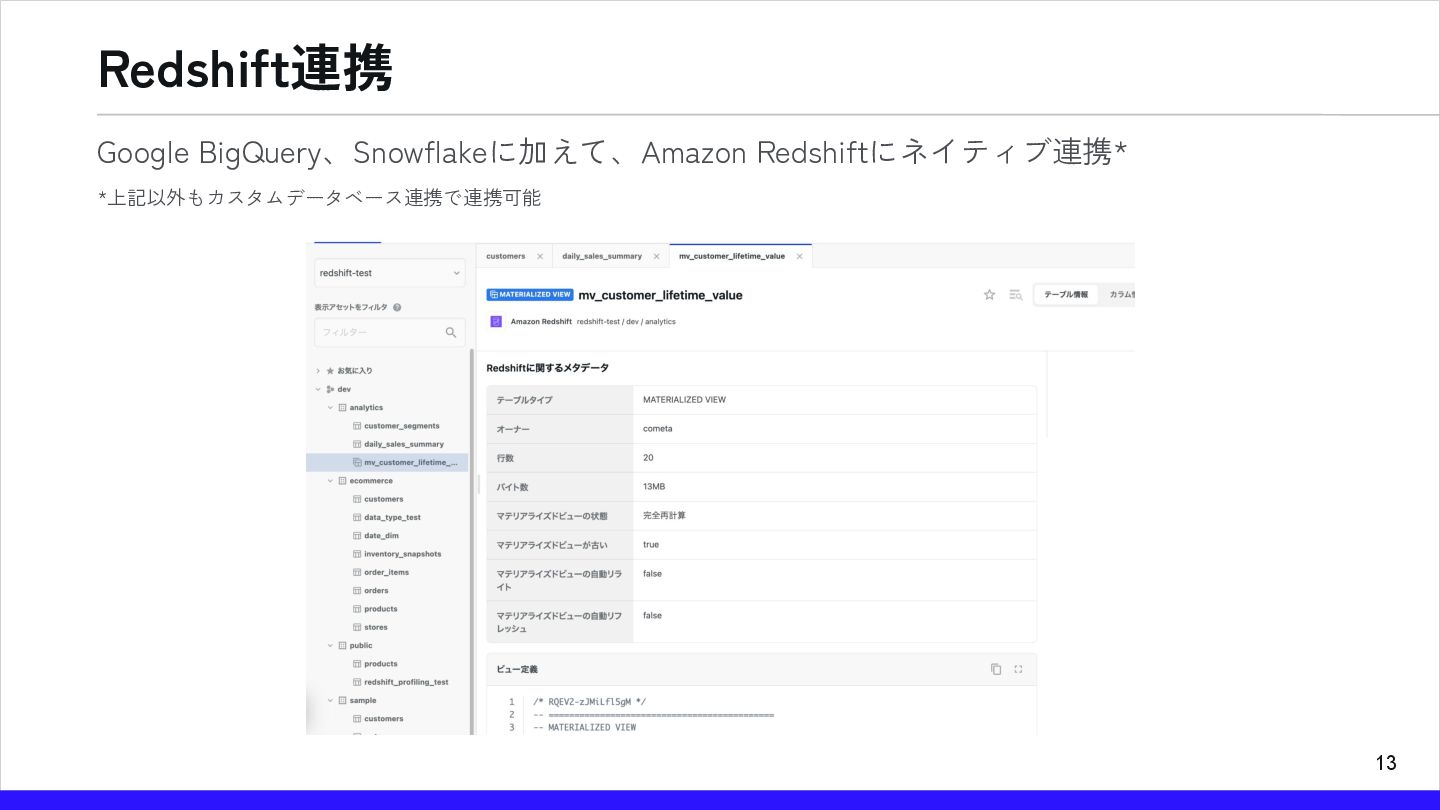
Task: Collapse the analytics schema
Action: pos(331,408)
